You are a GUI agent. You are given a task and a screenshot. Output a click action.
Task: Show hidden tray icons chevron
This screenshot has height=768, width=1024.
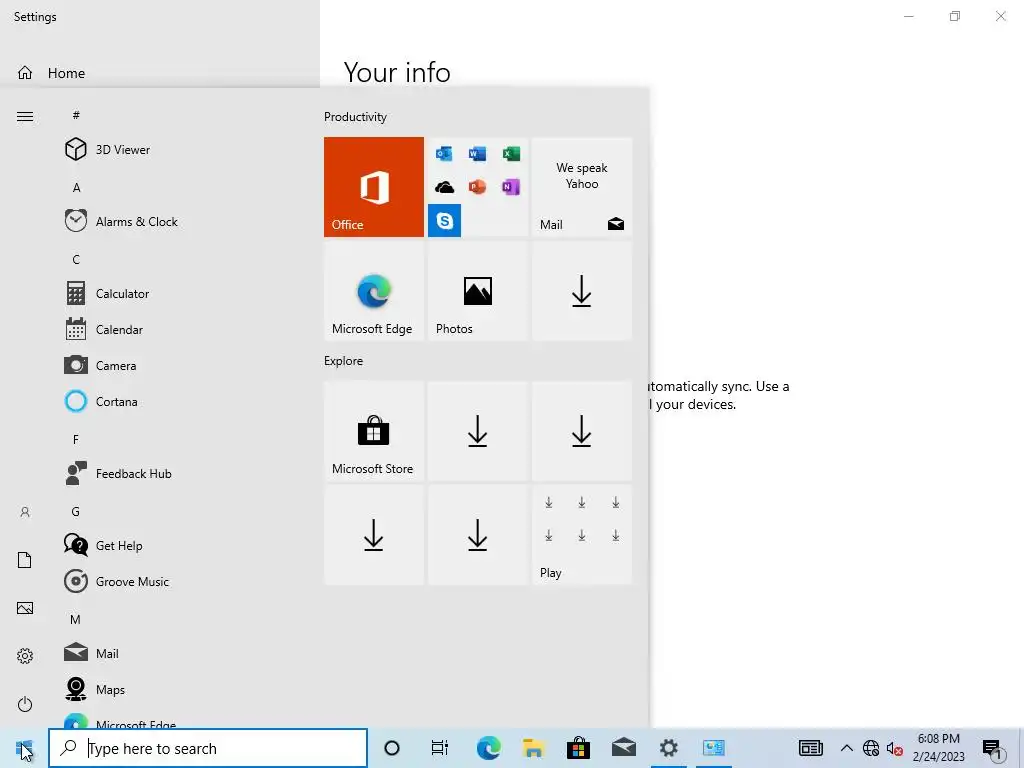coord(846,748)
